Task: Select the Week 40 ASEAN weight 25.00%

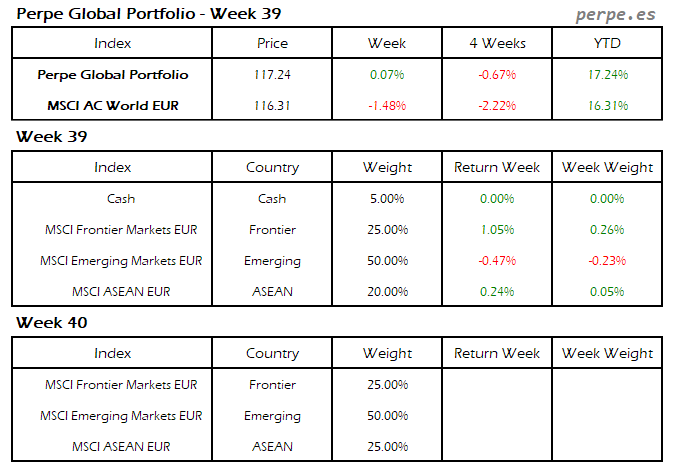Action: coord(387,446)
